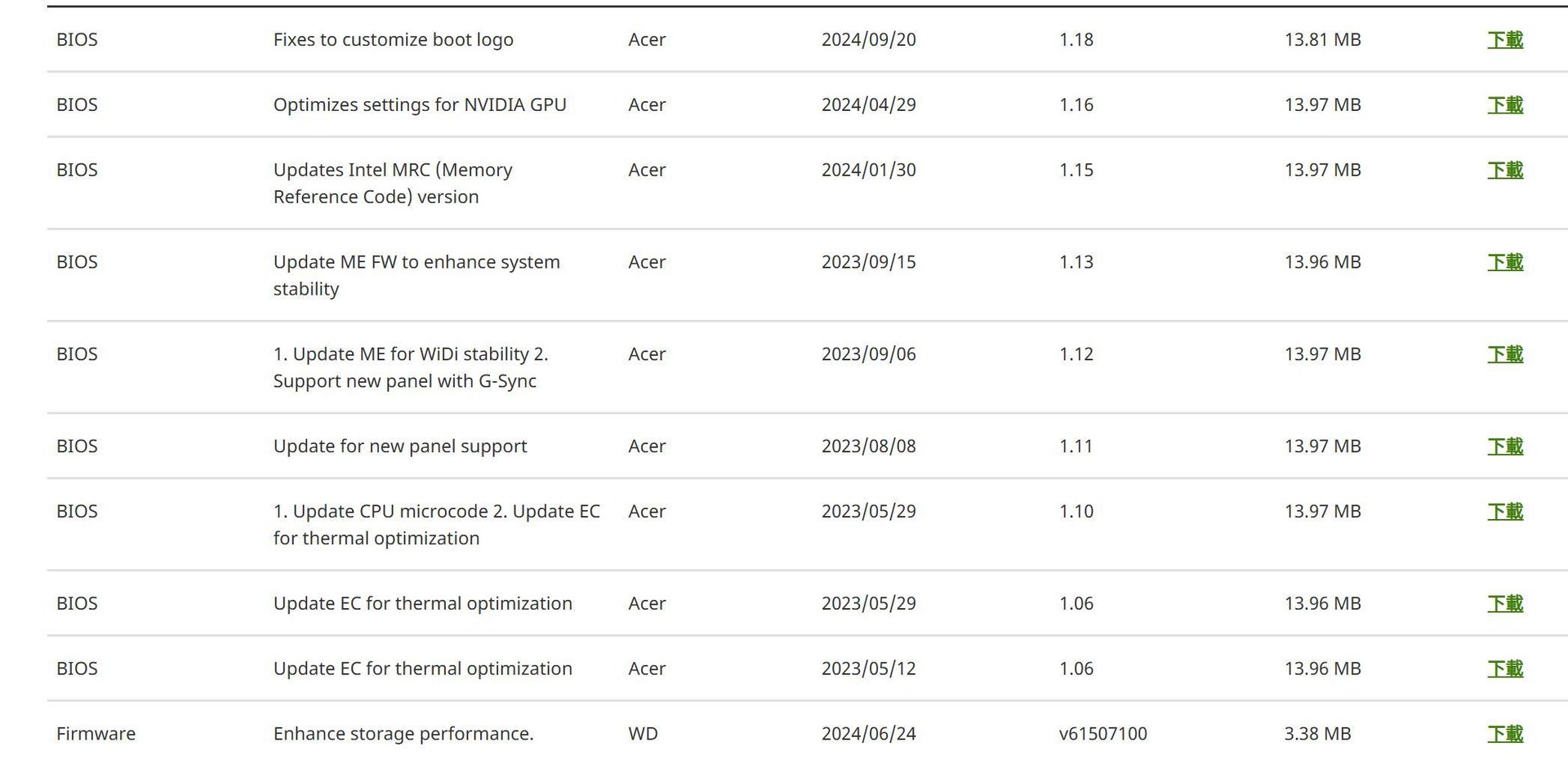Viewport: 1568px width, 764px height.
Task: Download BIOS 1.15 Intel MRC update
Action: point(1504,171)
